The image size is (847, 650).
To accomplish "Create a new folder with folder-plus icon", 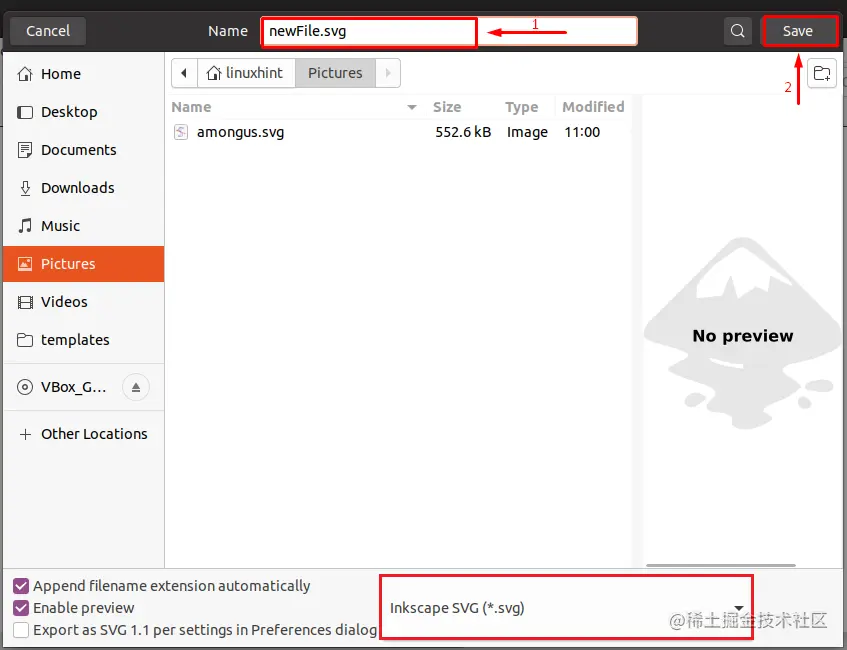I will click(x=822, y=73).
